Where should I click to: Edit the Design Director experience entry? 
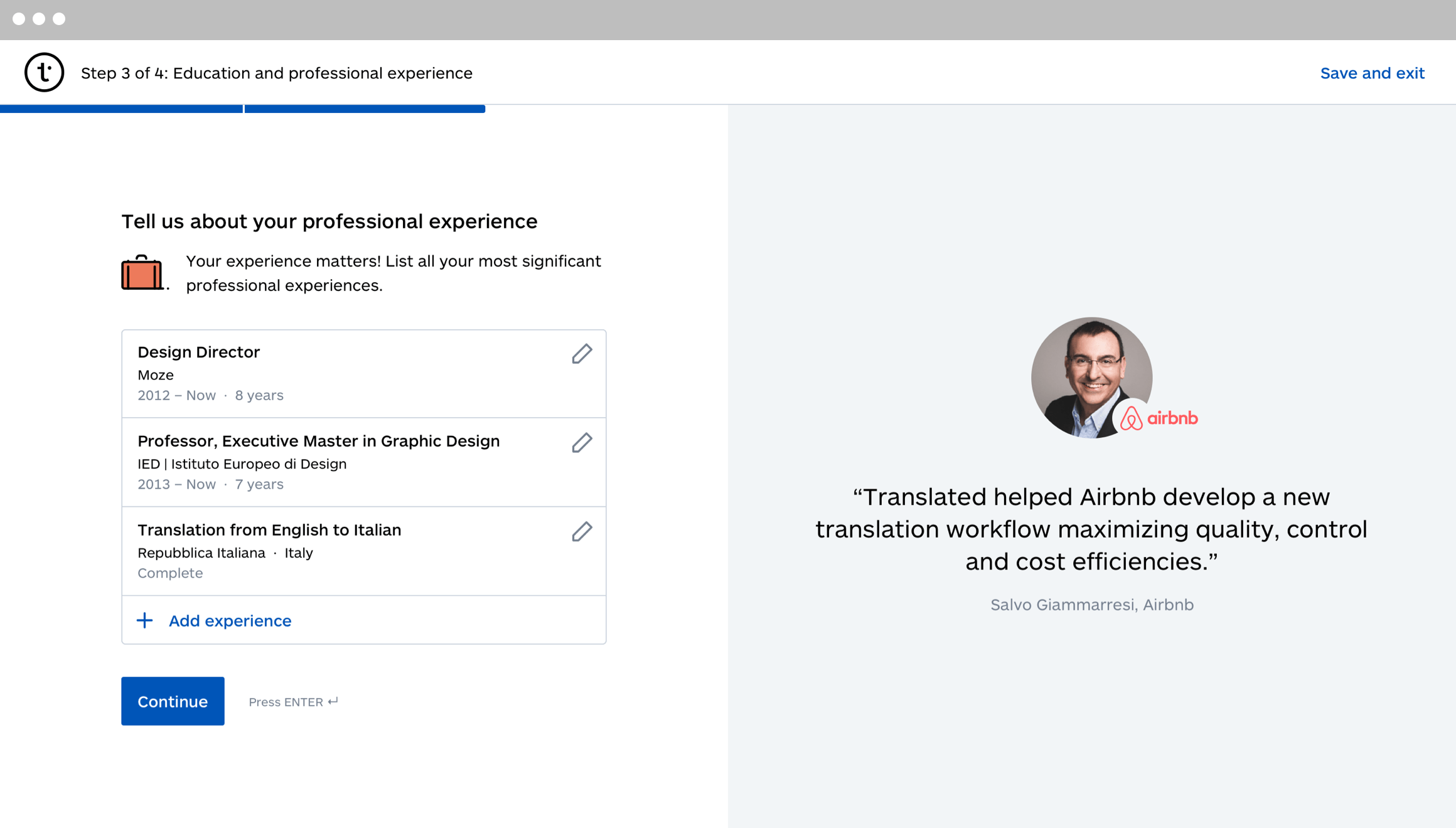(x=582, y=354)
